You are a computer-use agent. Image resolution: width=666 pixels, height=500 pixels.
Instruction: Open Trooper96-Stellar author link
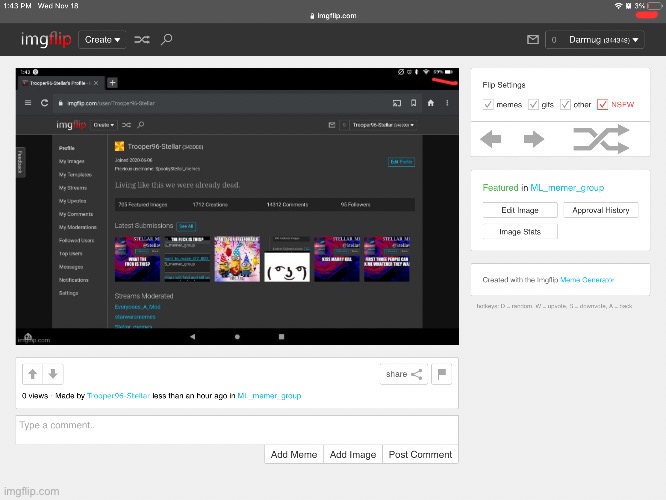[119, 395]
